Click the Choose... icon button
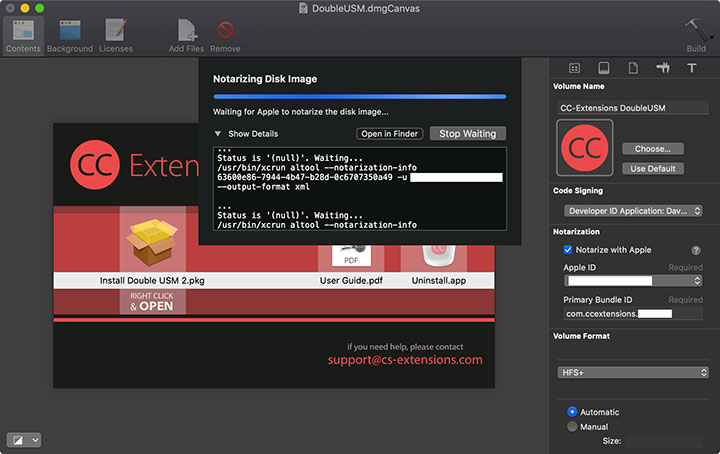 (652, 149)
